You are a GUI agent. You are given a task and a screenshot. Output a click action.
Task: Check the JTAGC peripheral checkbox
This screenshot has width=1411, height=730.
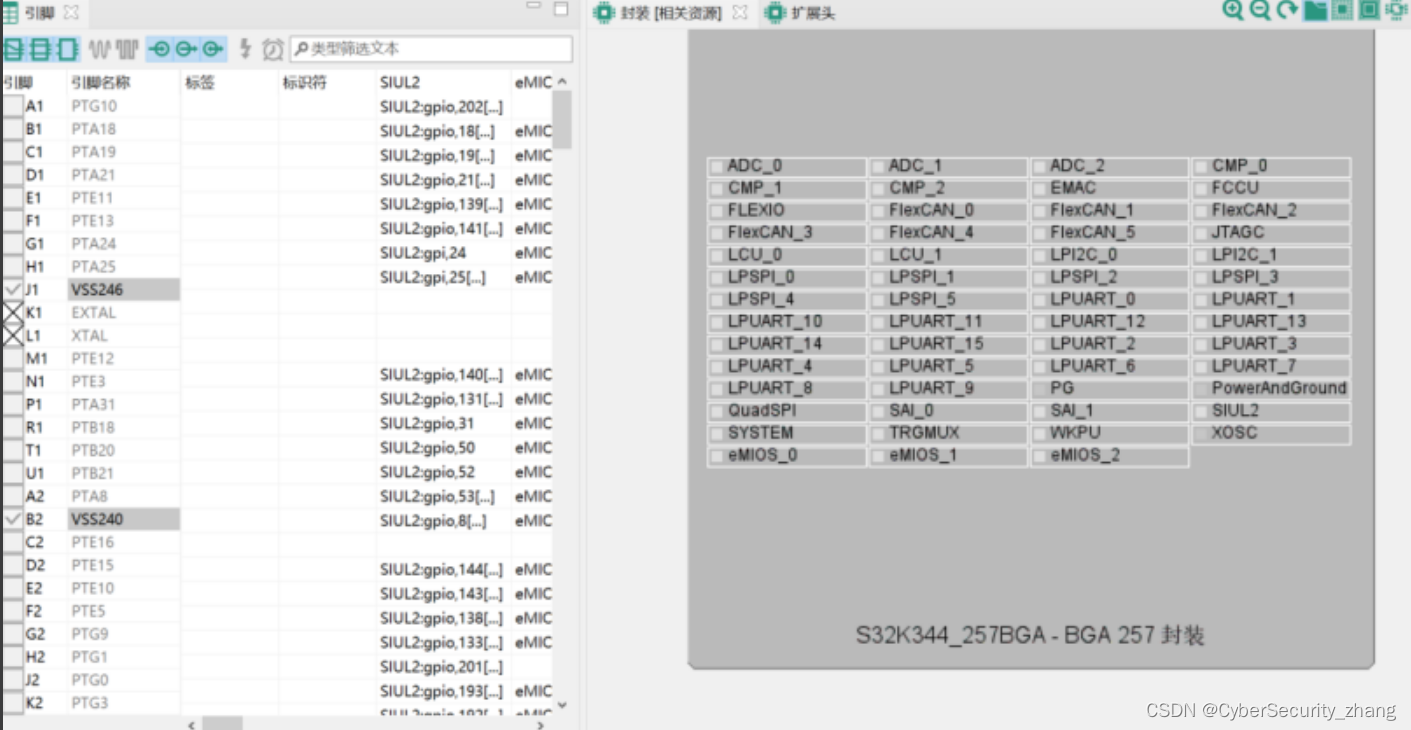[1200, 233]
